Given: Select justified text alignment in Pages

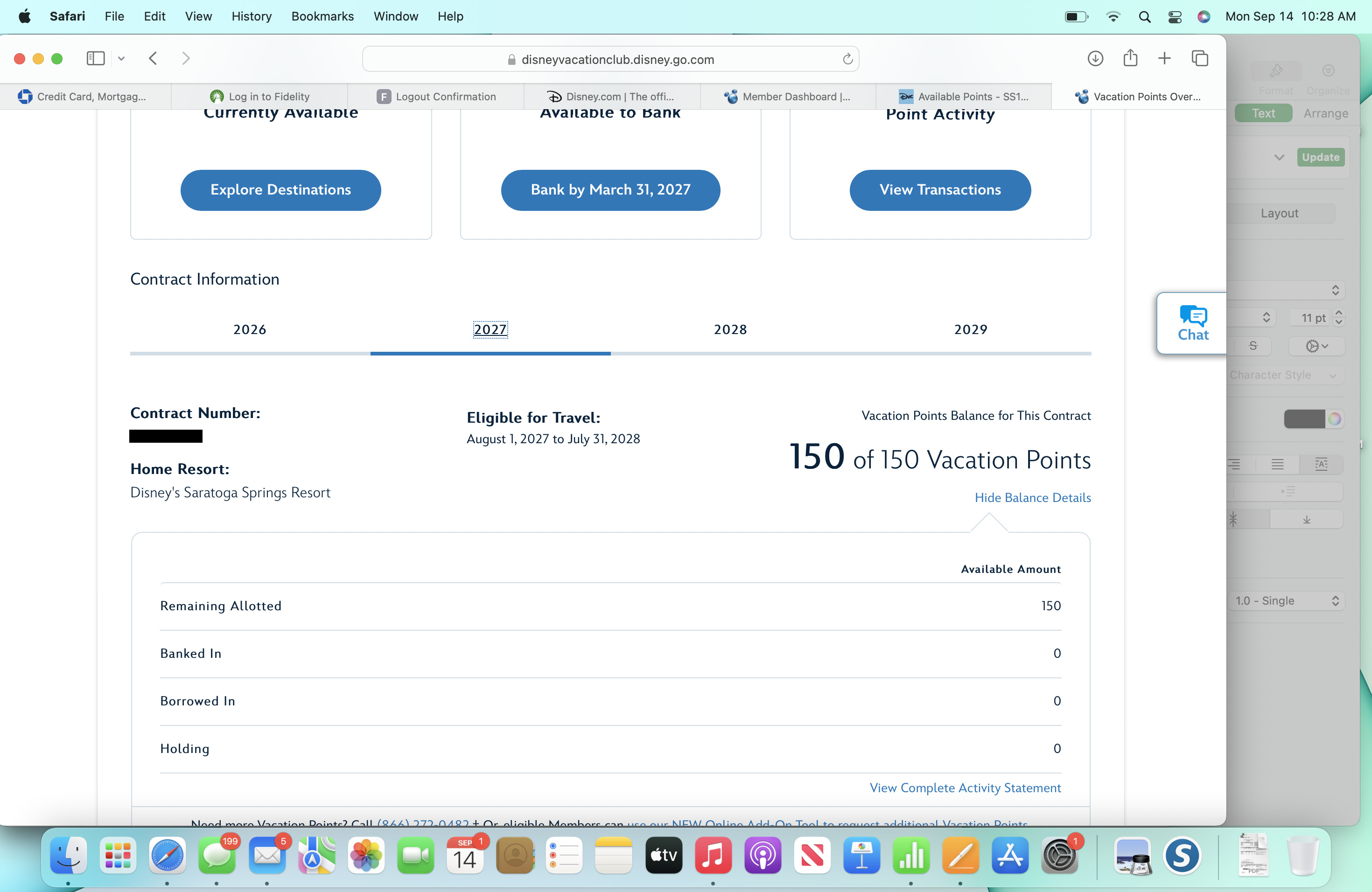Looking at the screenshot, I should coord(1277,464).
